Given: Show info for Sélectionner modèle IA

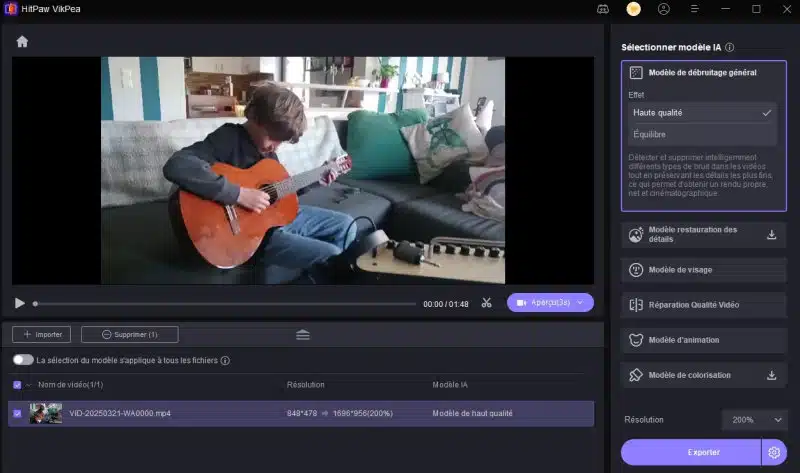Looking at the screenshot, I should click(730, 47).
